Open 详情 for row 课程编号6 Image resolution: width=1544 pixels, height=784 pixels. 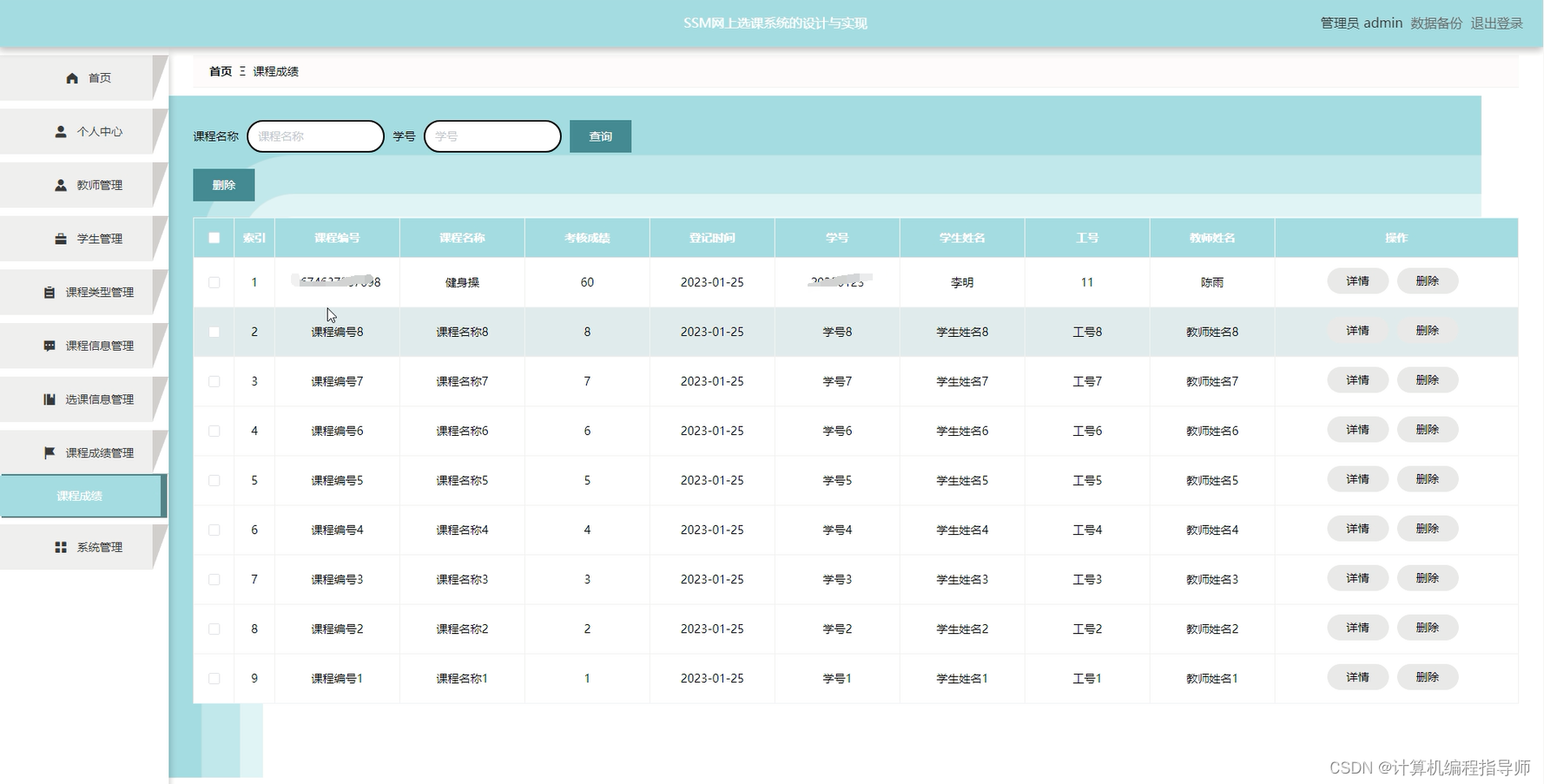tap(1357, 430)
